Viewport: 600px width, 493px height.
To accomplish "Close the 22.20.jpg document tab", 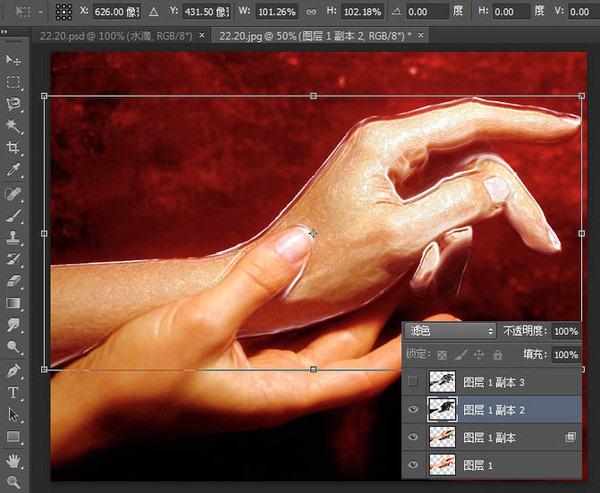I will point(421,35).
